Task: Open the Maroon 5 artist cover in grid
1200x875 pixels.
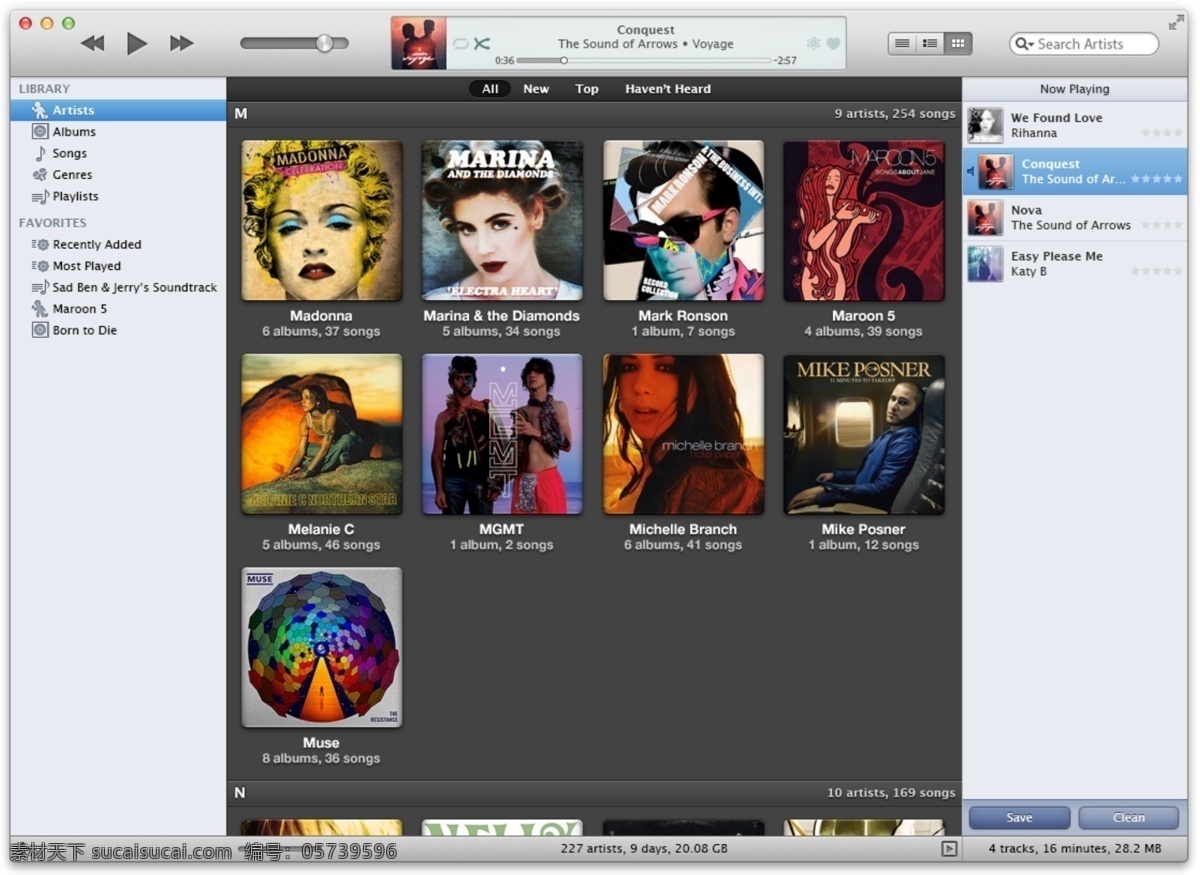Action: pos(864,220)
